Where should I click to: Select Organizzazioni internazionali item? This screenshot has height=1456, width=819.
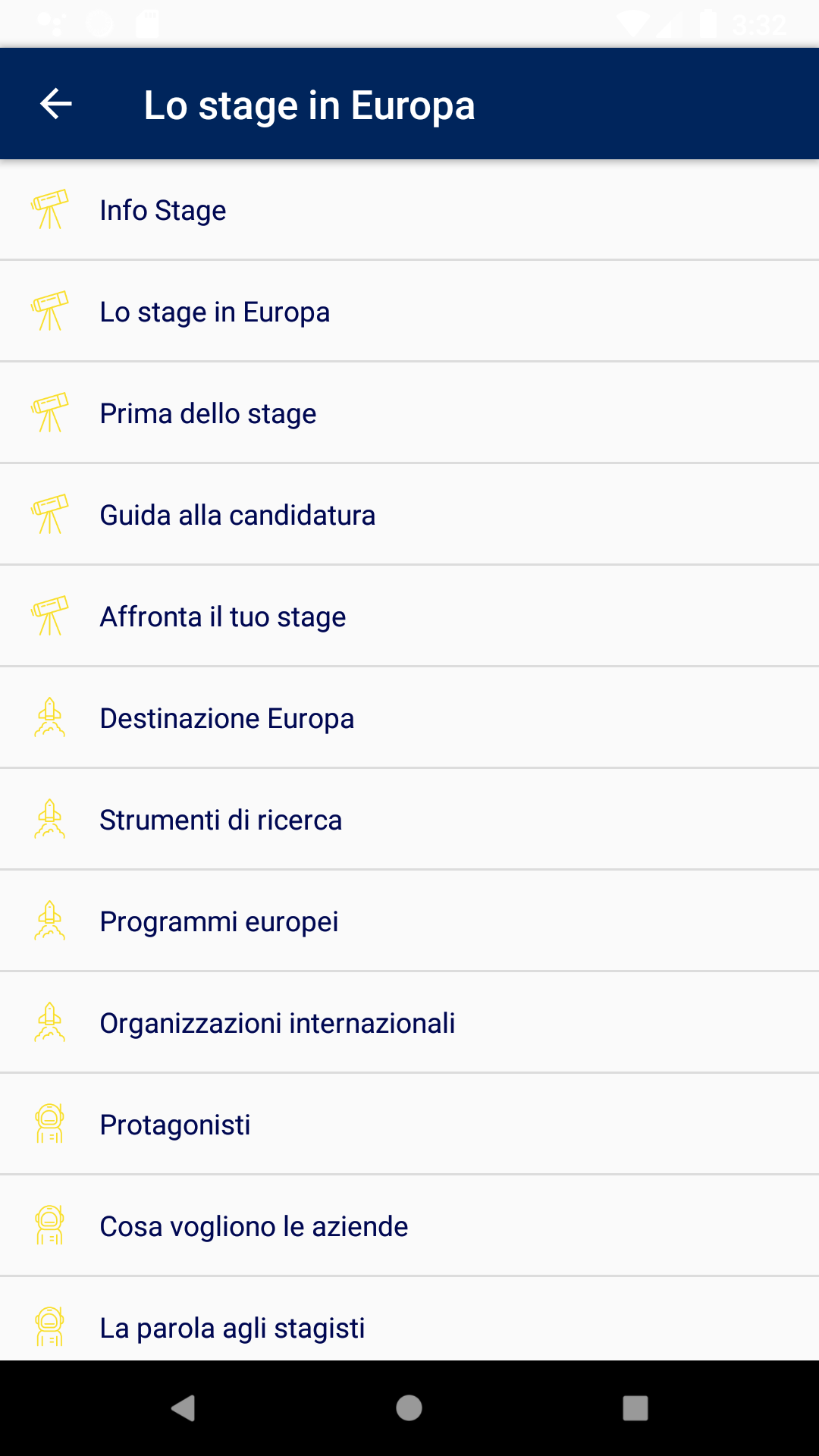point(278,1023)
